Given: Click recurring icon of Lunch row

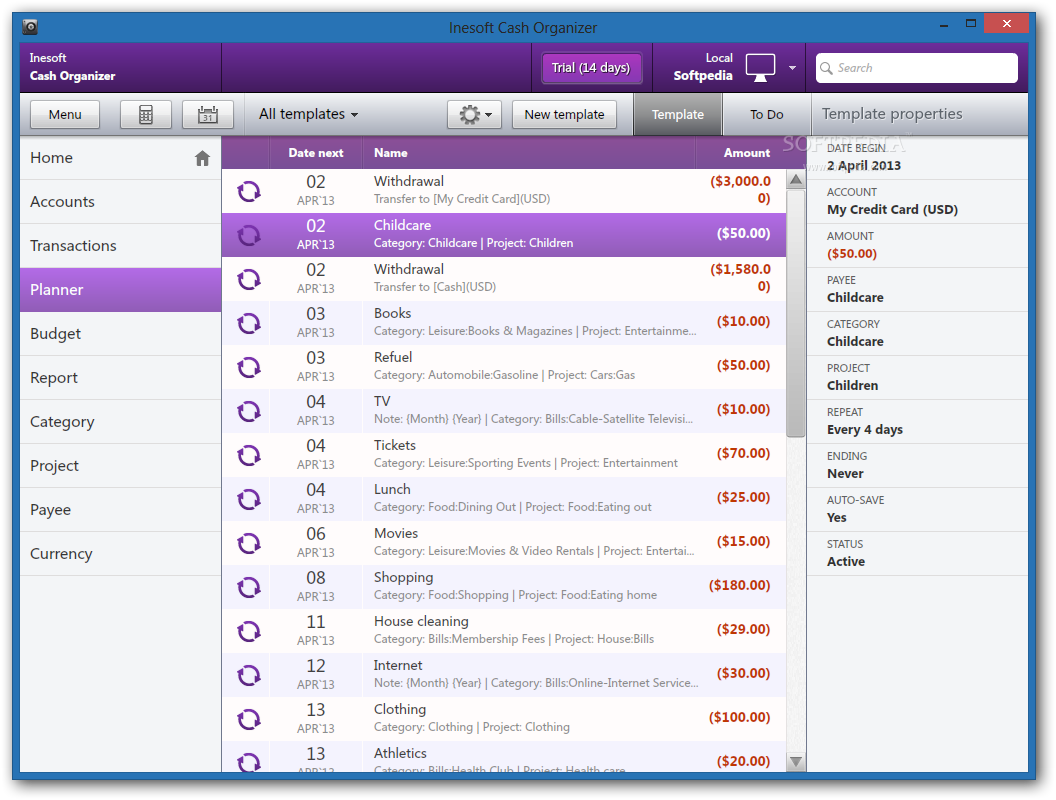Looking at the screenshot, I should pos(249,499).
